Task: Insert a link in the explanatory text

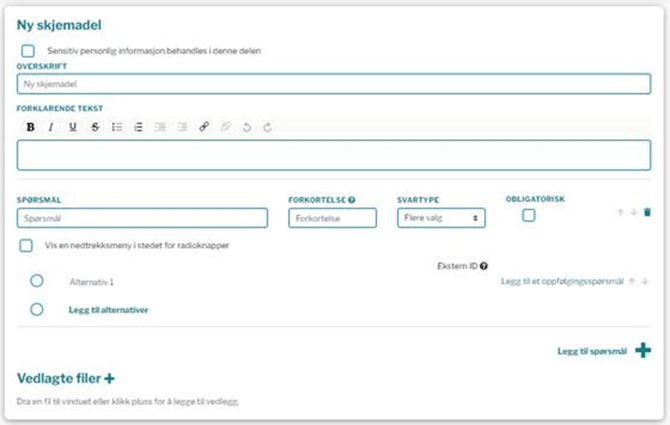Action: tap(204, 127)
